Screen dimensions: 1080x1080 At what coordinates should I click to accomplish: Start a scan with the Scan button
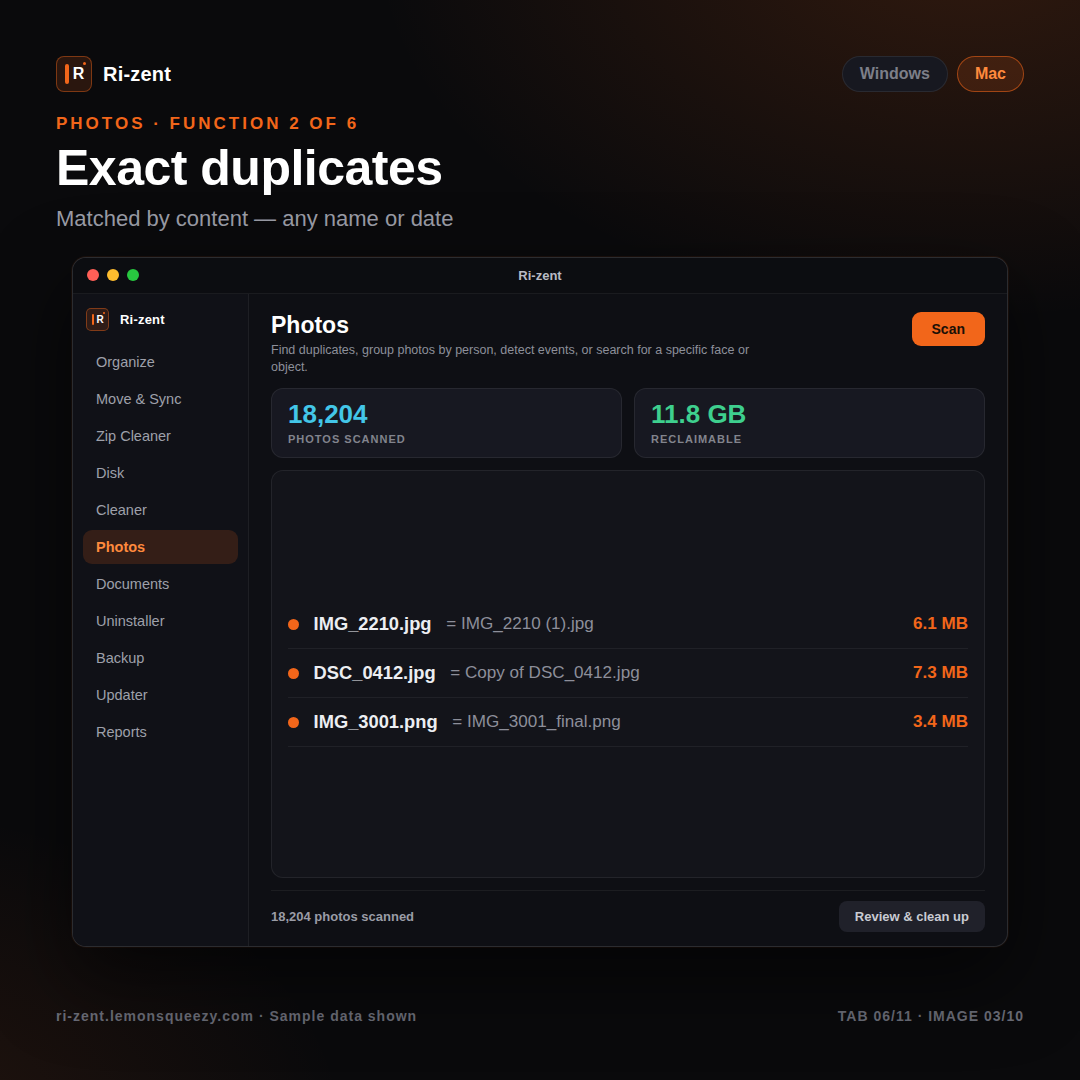[x=948, y=329]
